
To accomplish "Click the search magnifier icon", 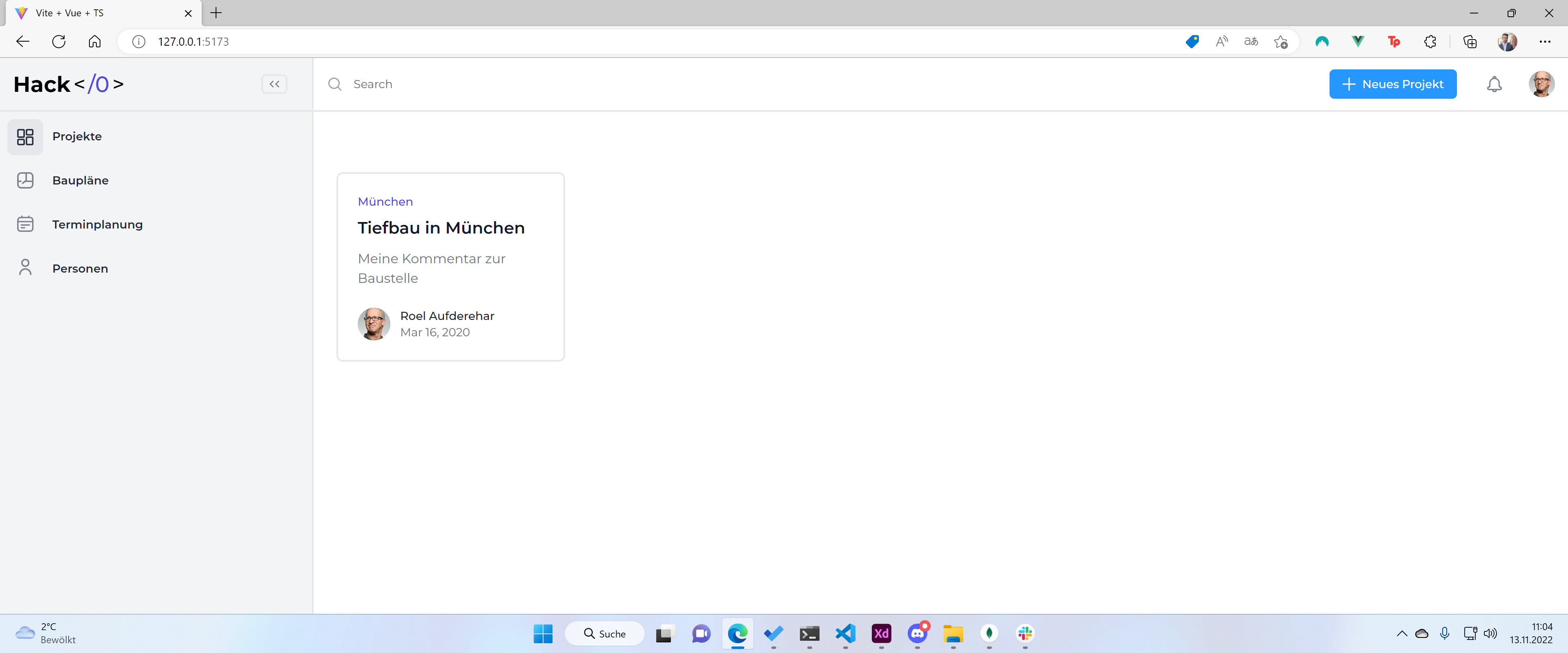I will click(335, 84).
